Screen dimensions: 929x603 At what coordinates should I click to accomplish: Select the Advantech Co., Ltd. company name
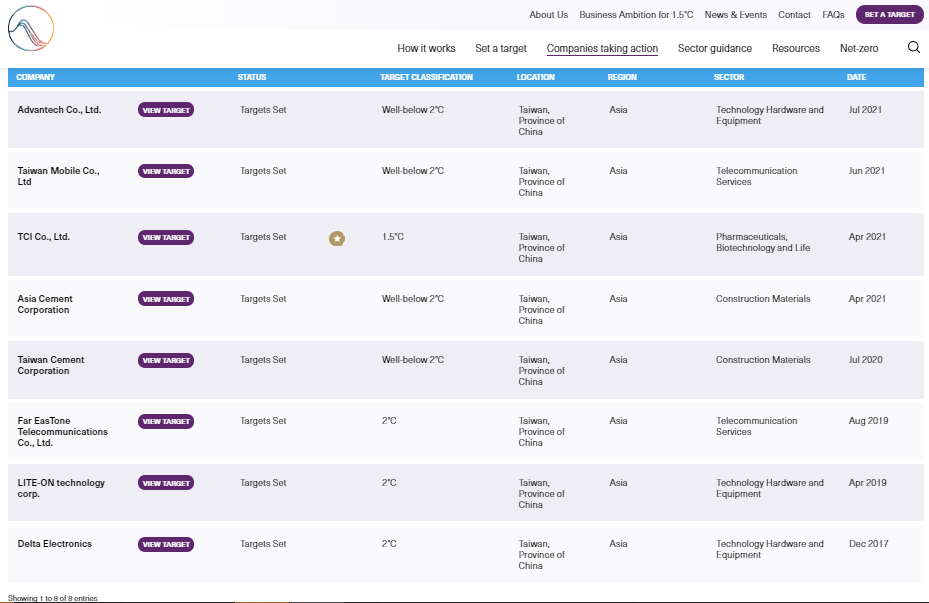point(59,110)
